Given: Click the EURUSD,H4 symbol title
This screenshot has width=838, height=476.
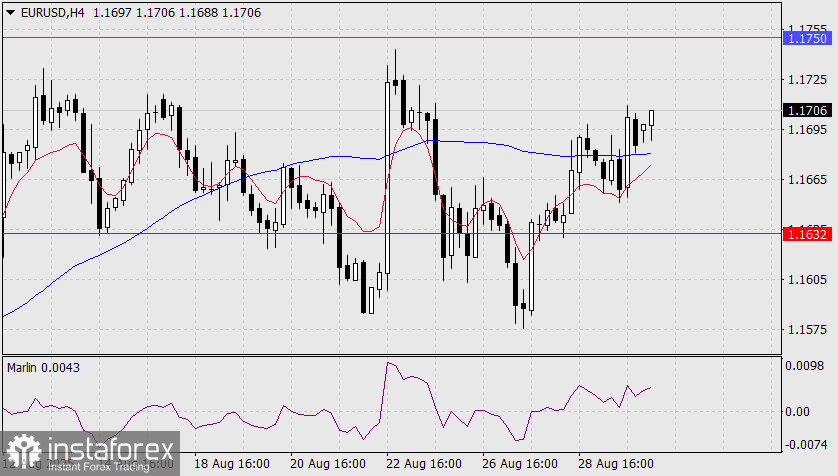Looking at the screenshot, I should pyautogui.click(x=52, y=12).
